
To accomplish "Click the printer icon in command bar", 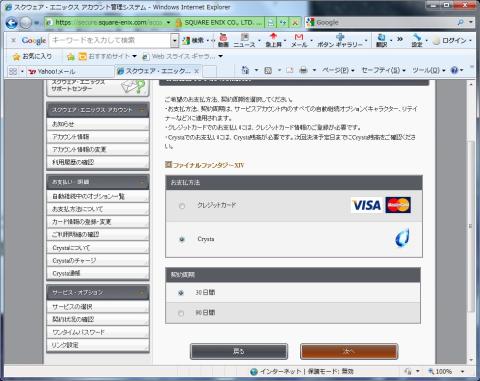I will [303, 70].
